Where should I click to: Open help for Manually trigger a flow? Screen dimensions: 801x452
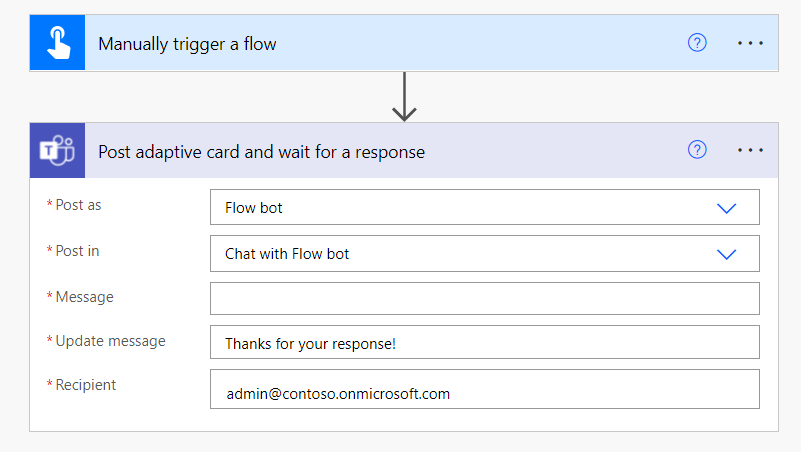tap(697, 43)
